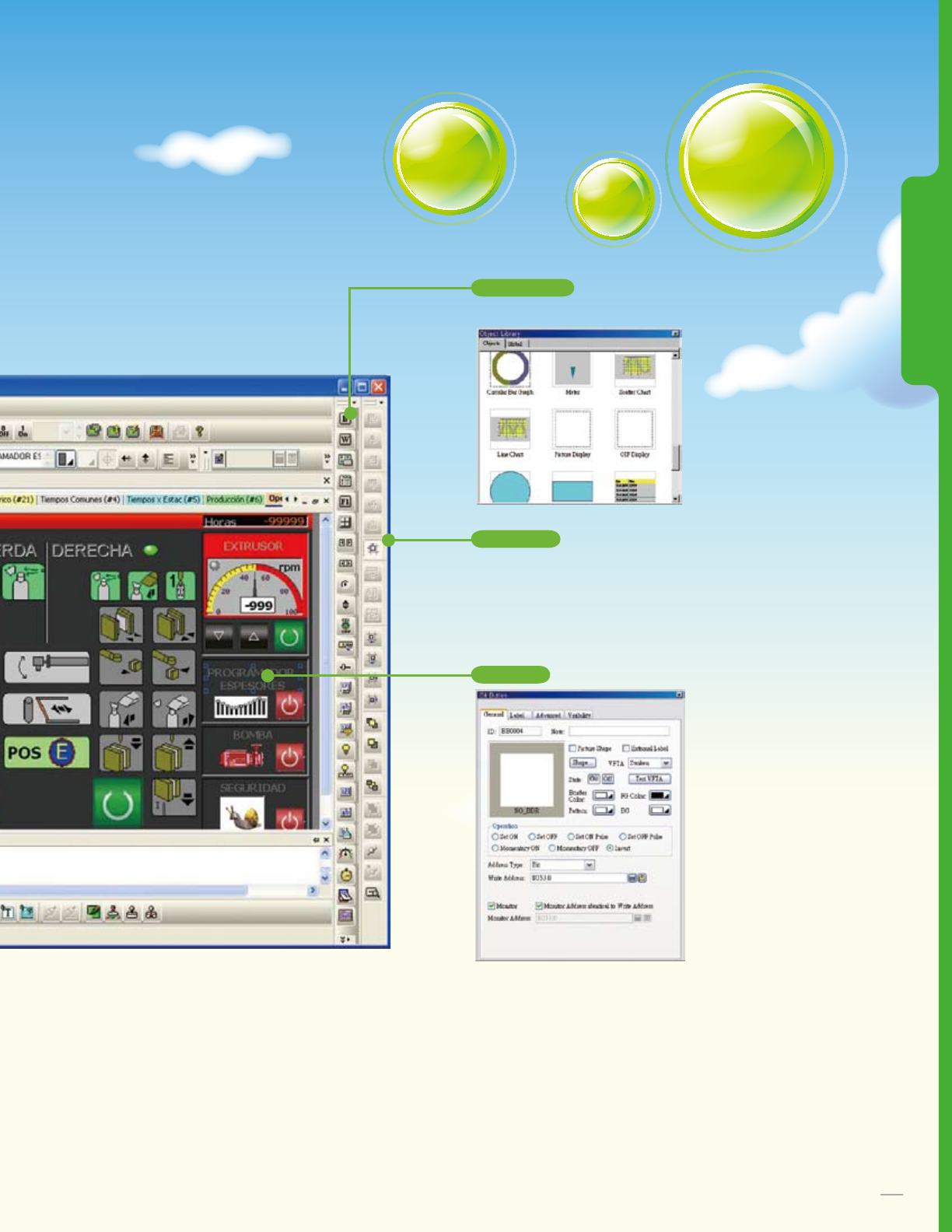Open the black FG Color swatch
The image size is (952, 1232).
pos(660,796)
